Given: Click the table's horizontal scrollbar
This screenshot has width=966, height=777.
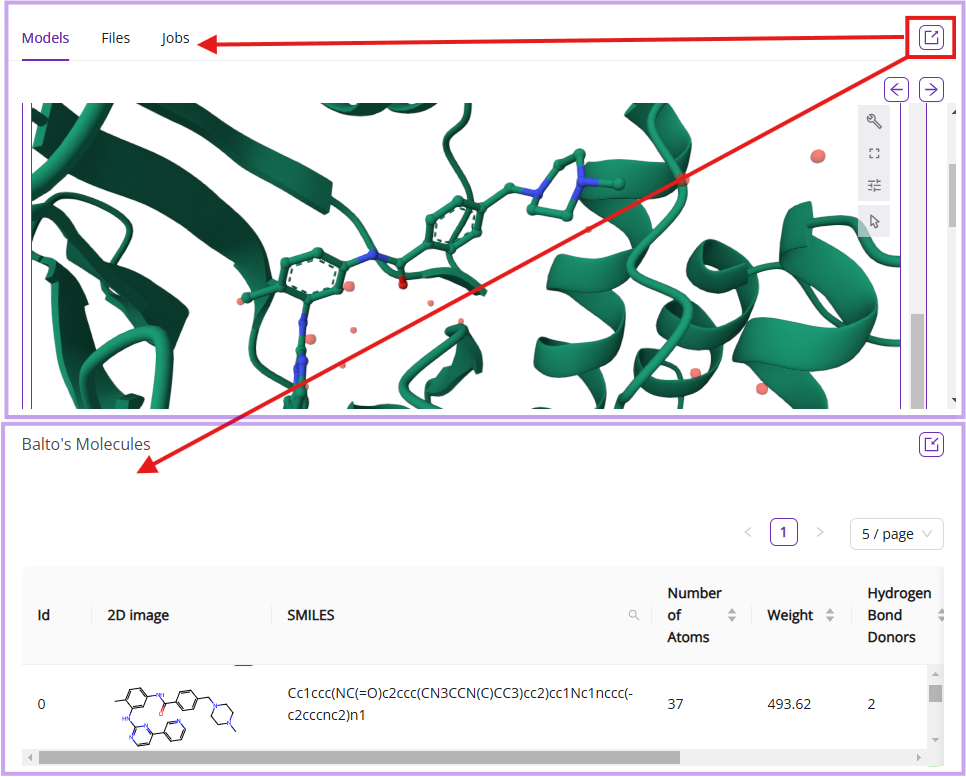Looking at the screenshot, I should pyautogui.click(x=358, y=757).
